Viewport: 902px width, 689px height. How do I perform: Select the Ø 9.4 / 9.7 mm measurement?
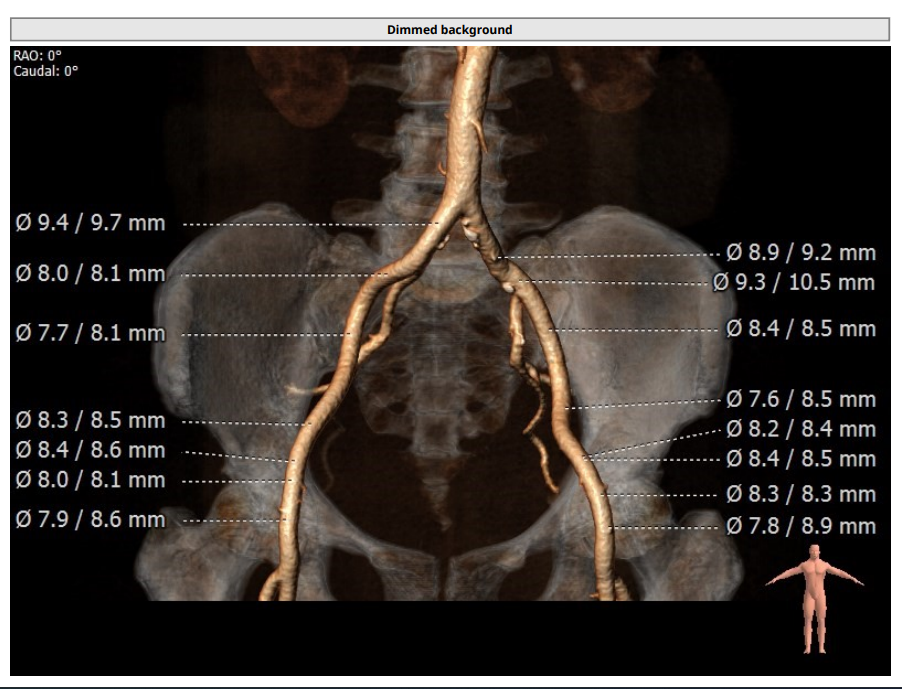(90, 223)
